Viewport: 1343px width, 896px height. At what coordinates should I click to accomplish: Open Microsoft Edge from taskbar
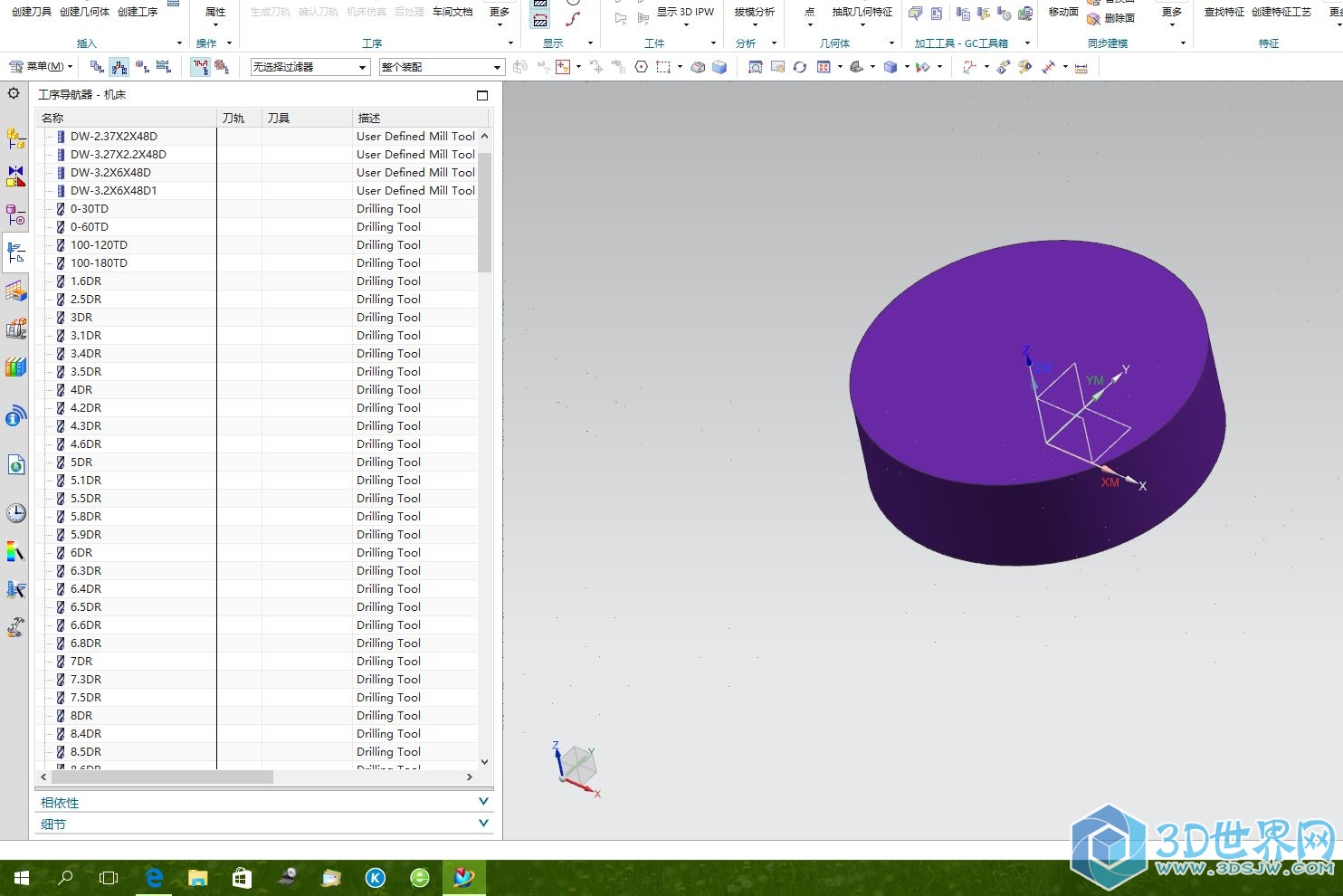coord(154,877)
